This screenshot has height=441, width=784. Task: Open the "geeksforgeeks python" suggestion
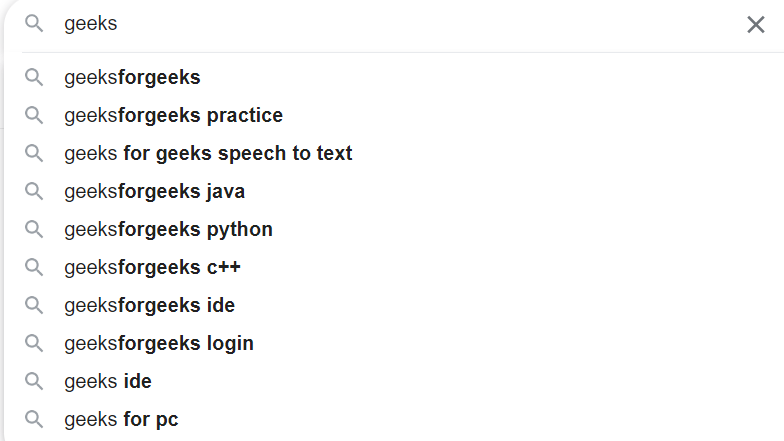(168, 229)
